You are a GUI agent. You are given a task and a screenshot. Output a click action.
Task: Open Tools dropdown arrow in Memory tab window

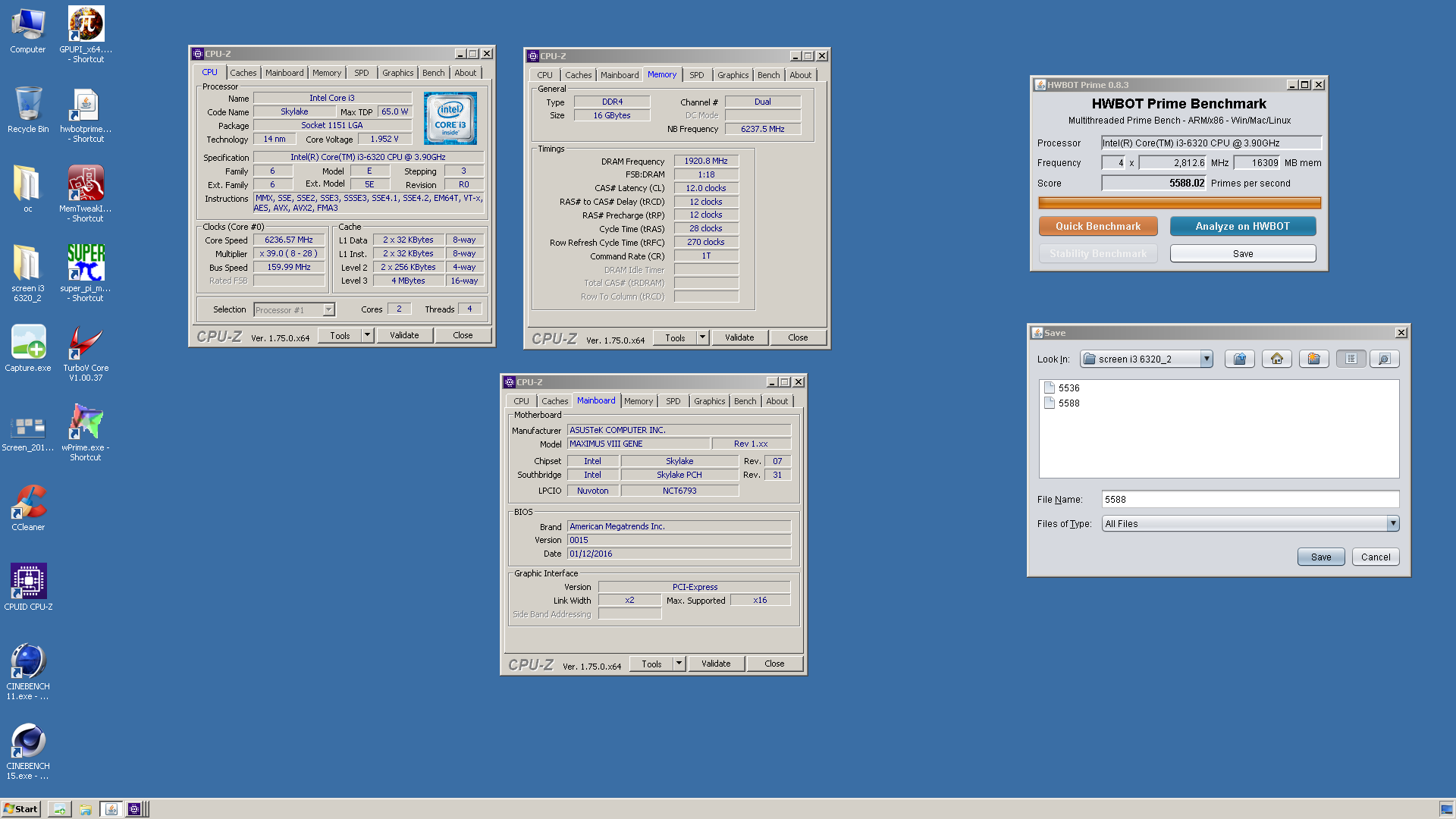click(x=703, y=337)
